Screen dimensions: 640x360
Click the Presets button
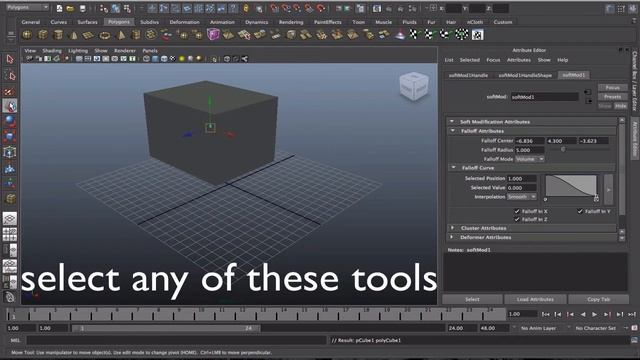coord(612,97)
